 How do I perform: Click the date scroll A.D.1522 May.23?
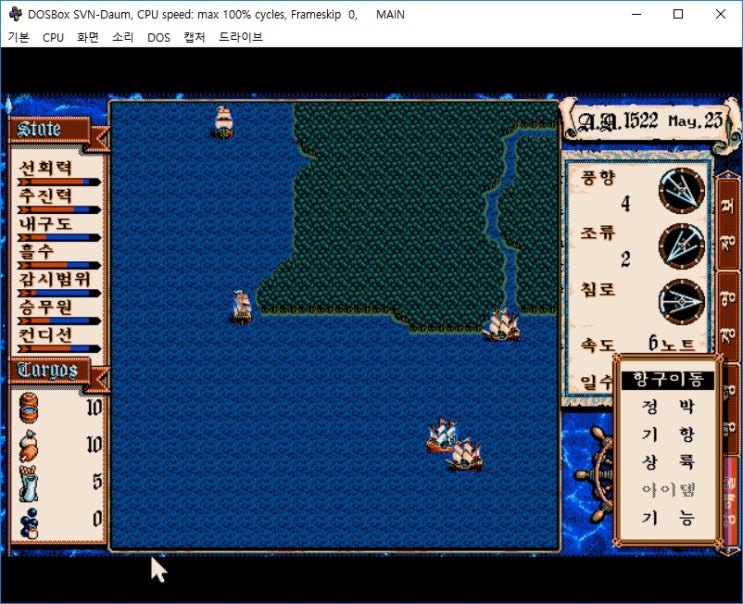[x=649, y=121]
